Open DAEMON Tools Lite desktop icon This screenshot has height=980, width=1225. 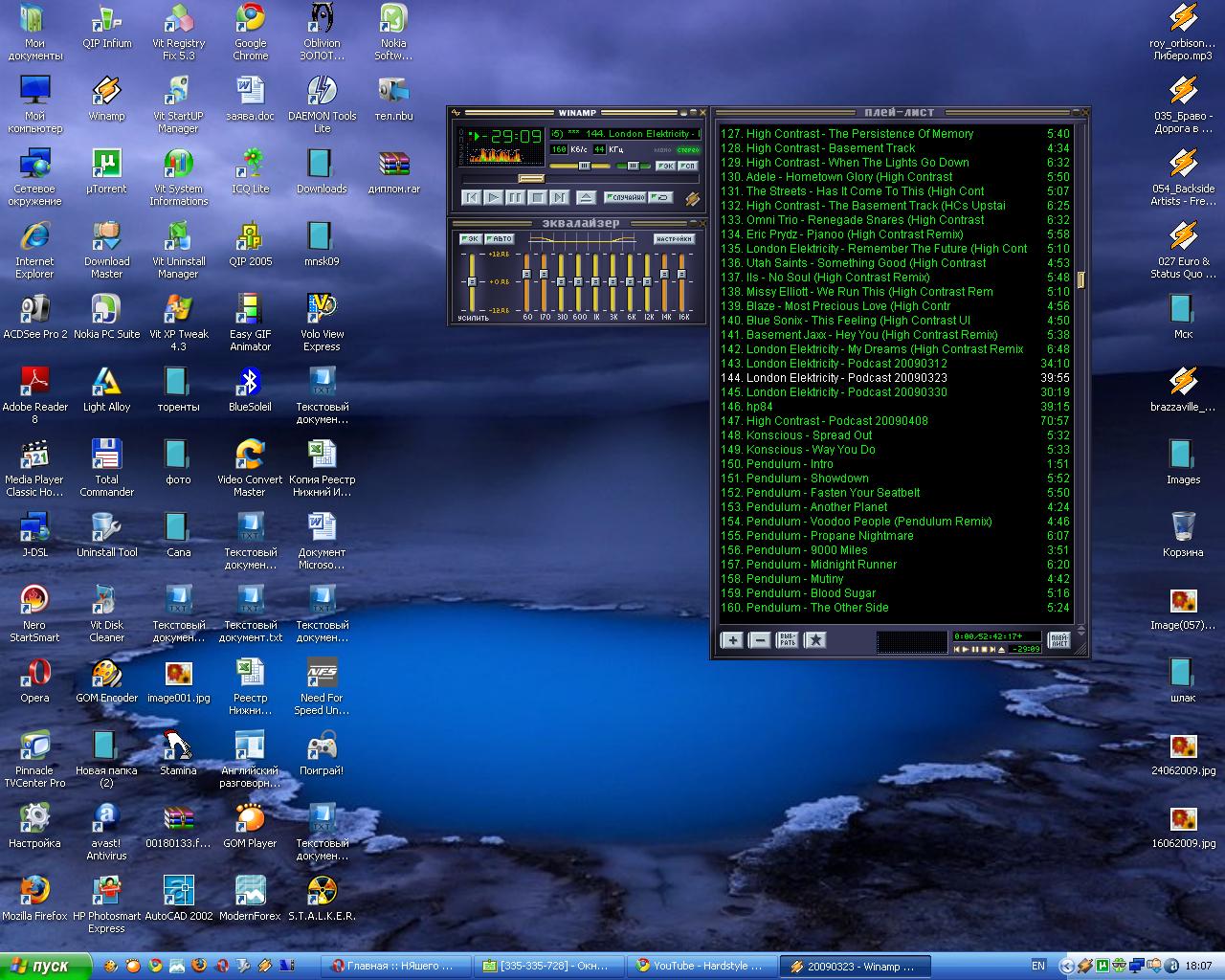[x=322, y=105]
